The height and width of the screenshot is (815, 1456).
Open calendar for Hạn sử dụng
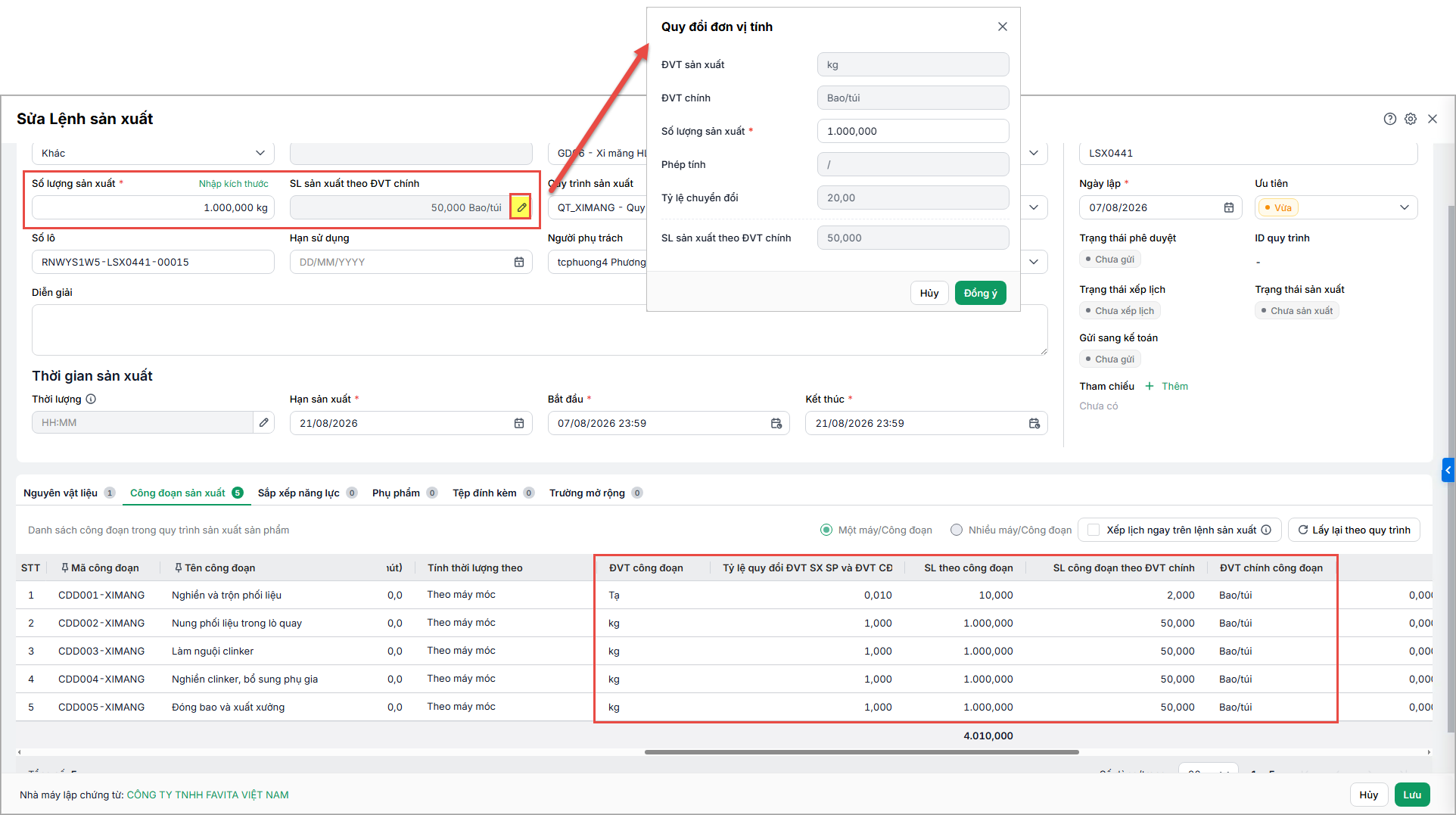click(519, 262)
